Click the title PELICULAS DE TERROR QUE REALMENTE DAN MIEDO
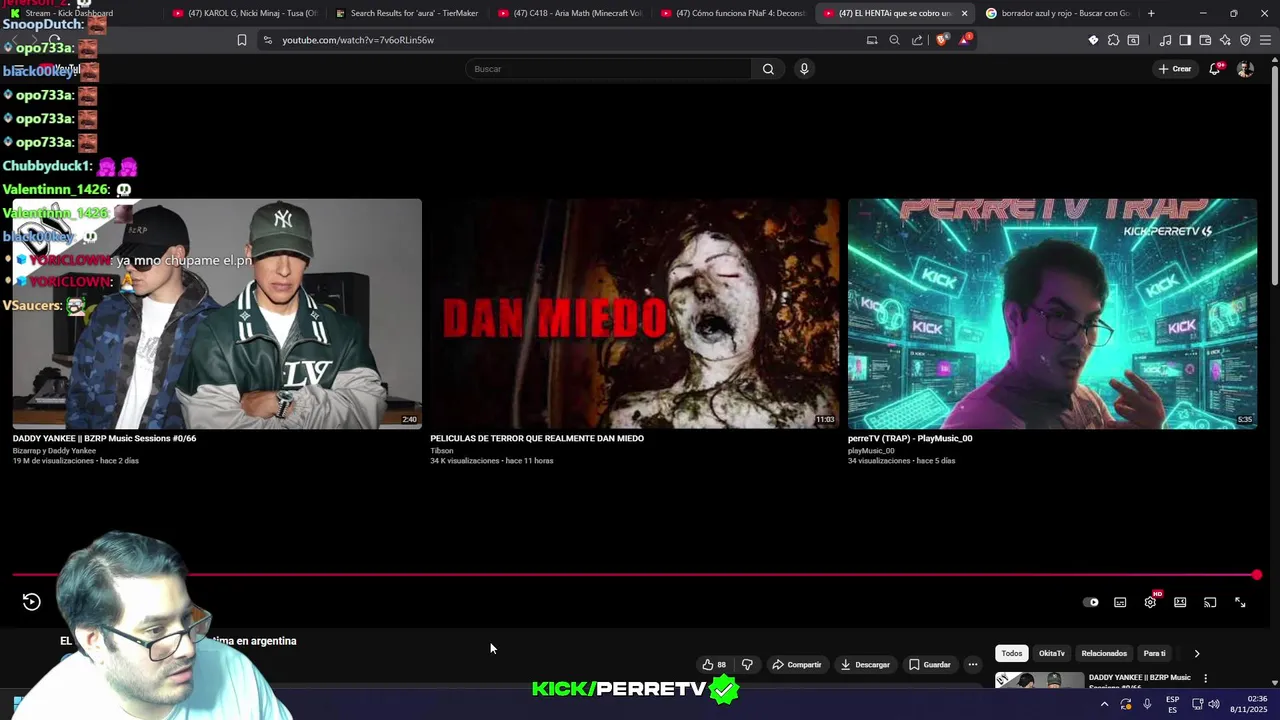Screen dimensions: 1280x720 [537, 438]
